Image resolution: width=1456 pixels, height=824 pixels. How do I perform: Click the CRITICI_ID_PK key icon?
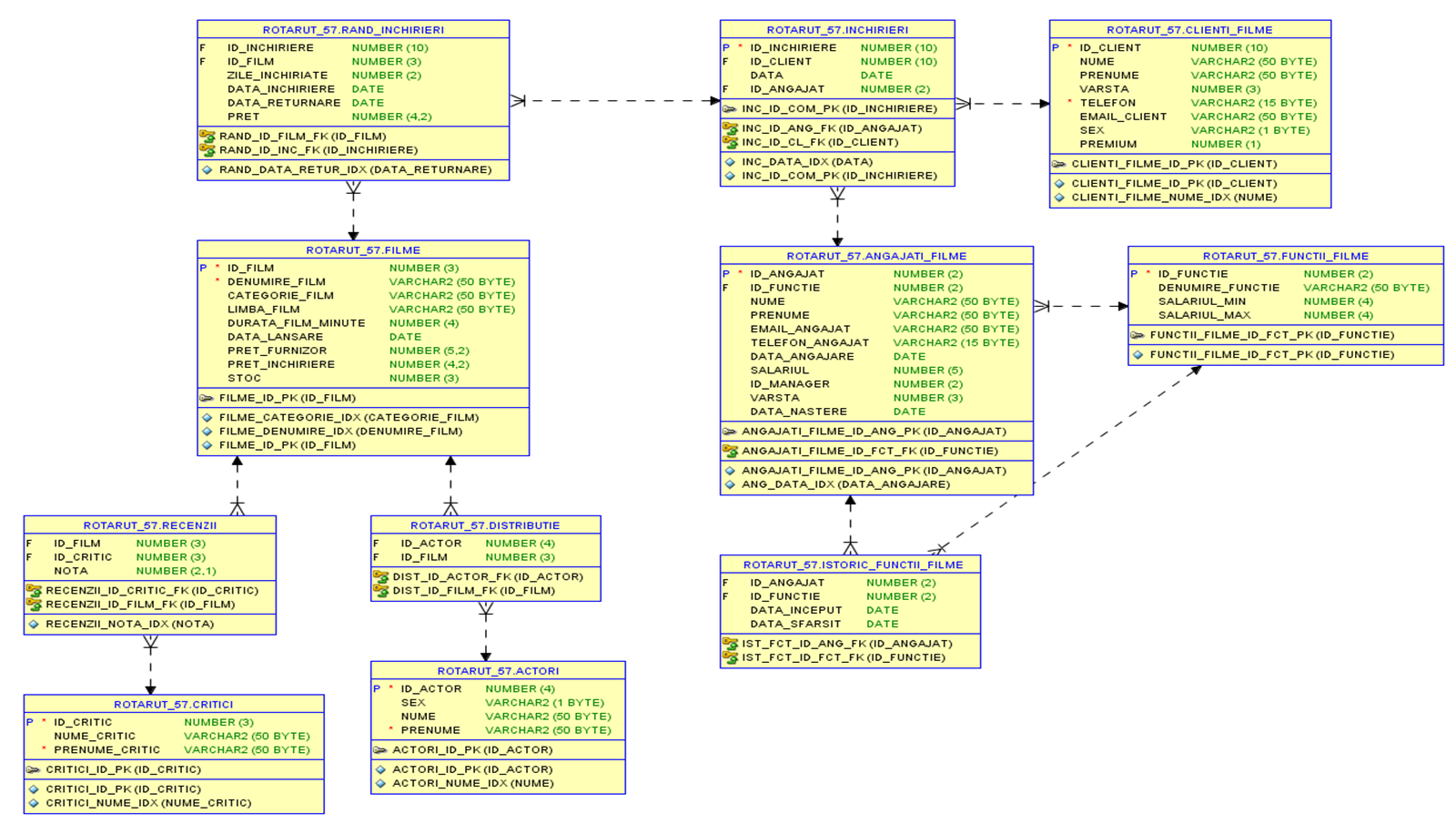(x=35, y=768)
